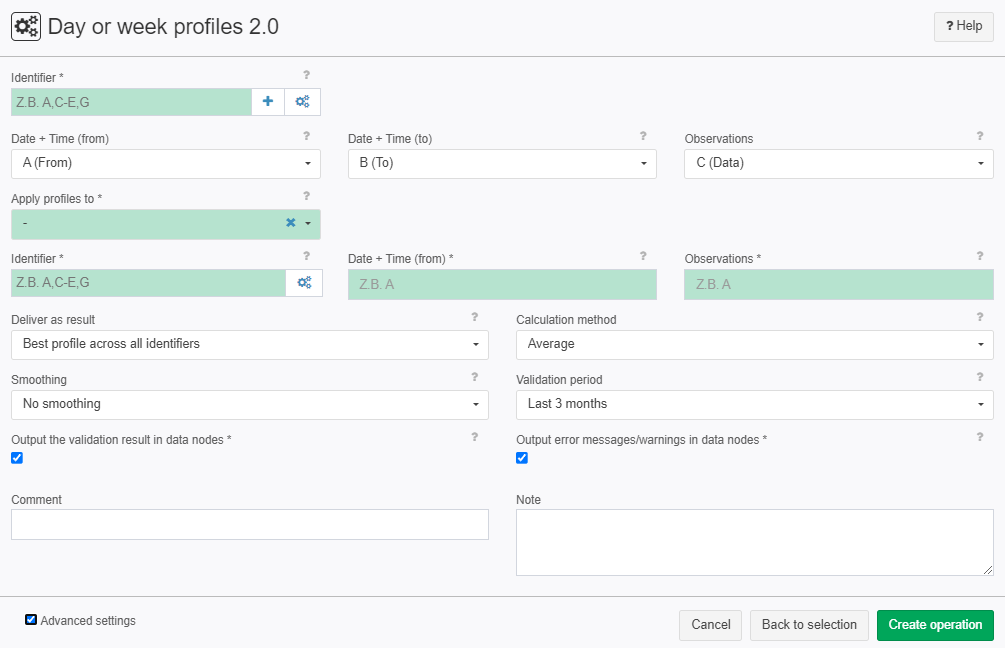Show help for required Observations field
Image resolution: width=1005 pixels, height=648 pixels.
pos(979,256)
